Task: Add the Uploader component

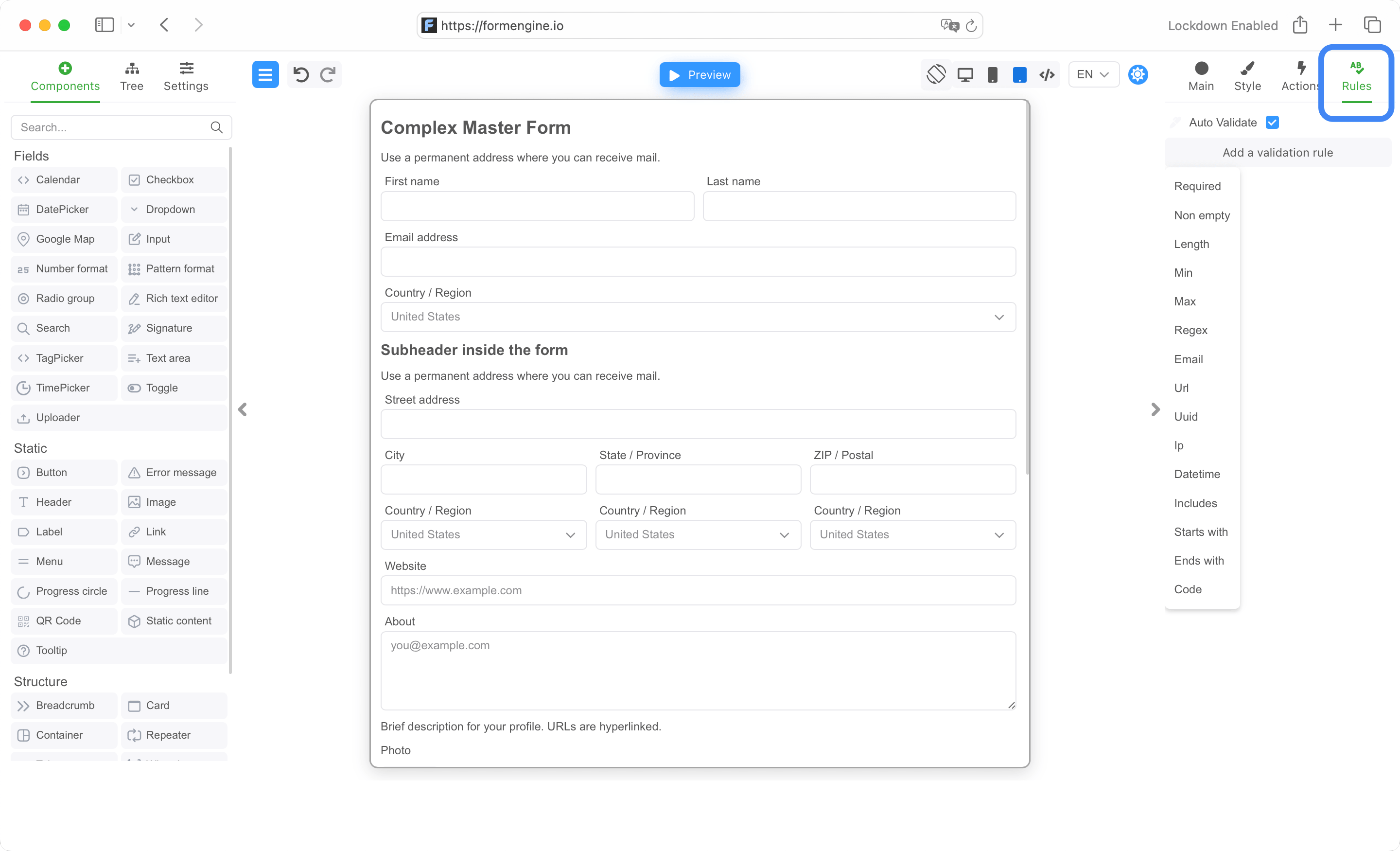Action: 119,417
